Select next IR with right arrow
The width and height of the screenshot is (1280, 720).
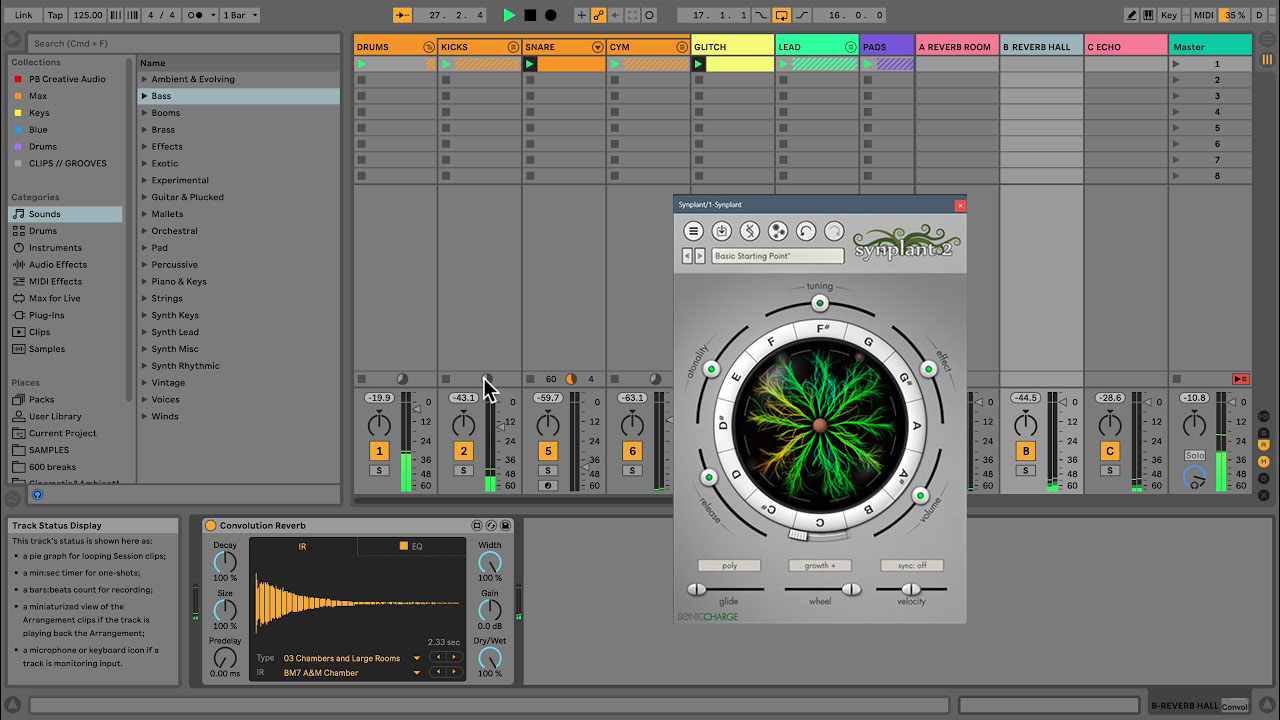454,673
